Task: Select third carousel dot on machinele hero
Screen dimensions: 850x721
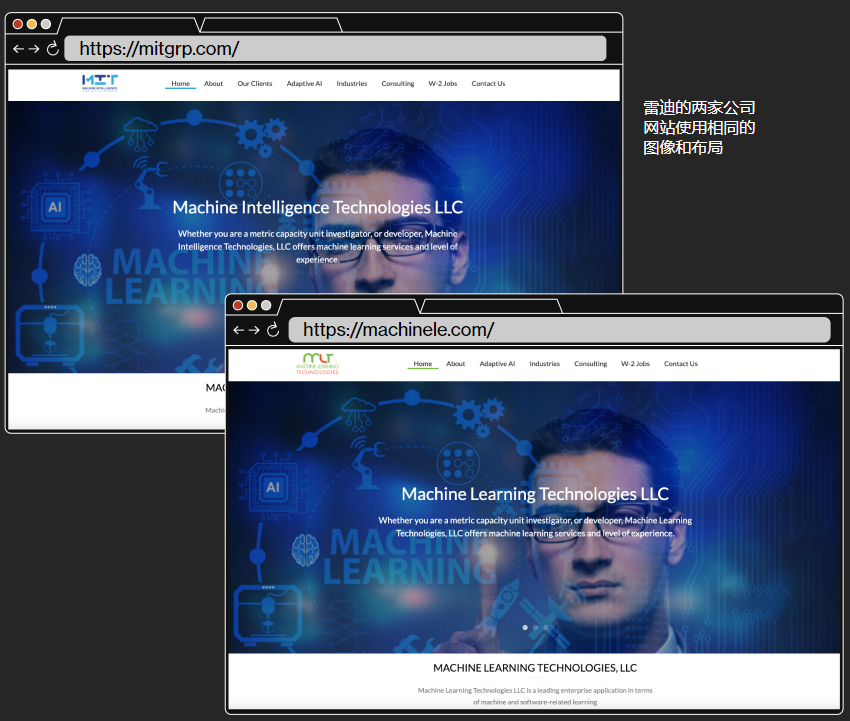Action: (x=545, y=627)
